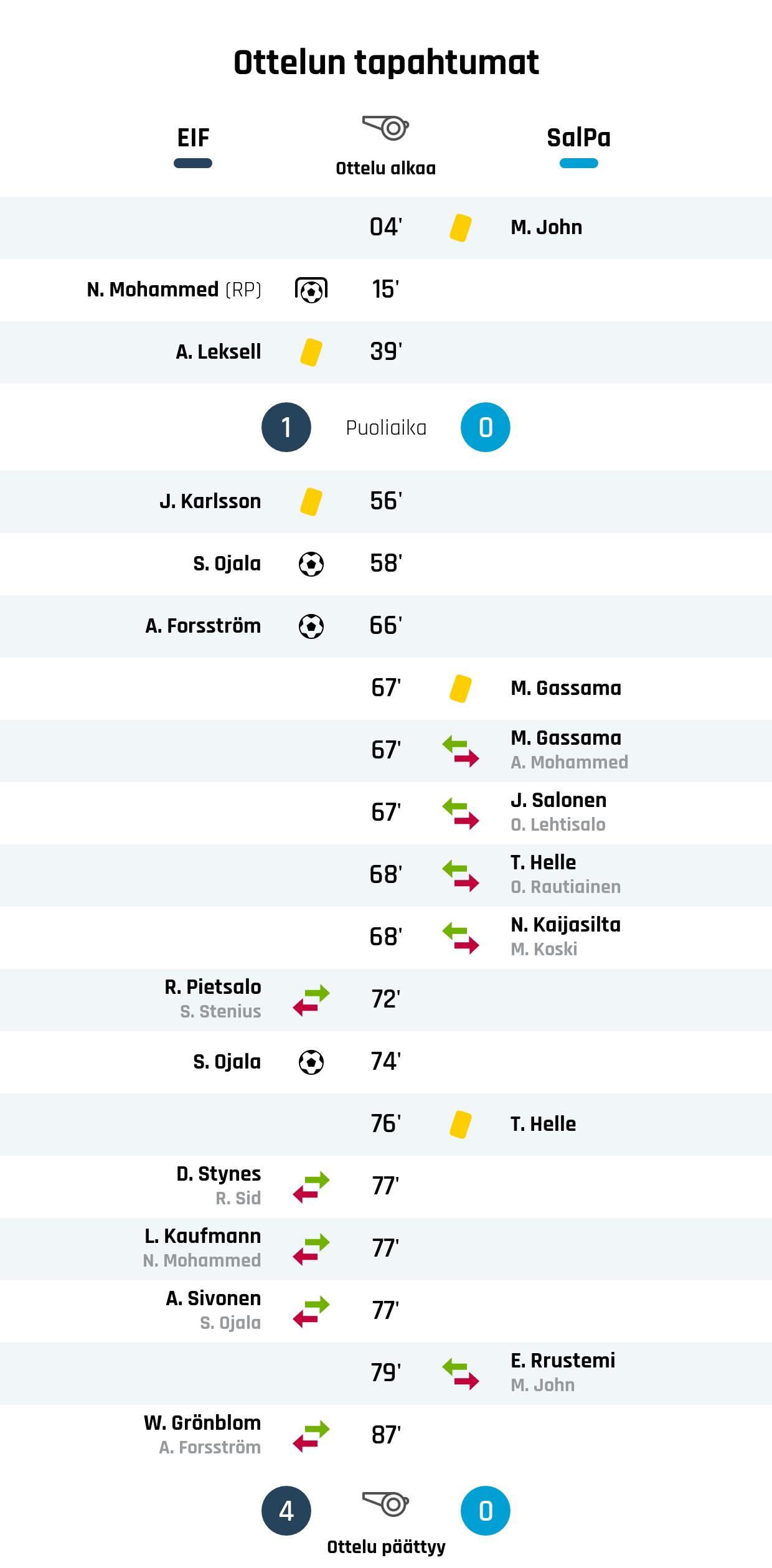772x1568 pixels.
Task: Click the EIF final score circle showing 4
Action: click(x=286, y=1511)
